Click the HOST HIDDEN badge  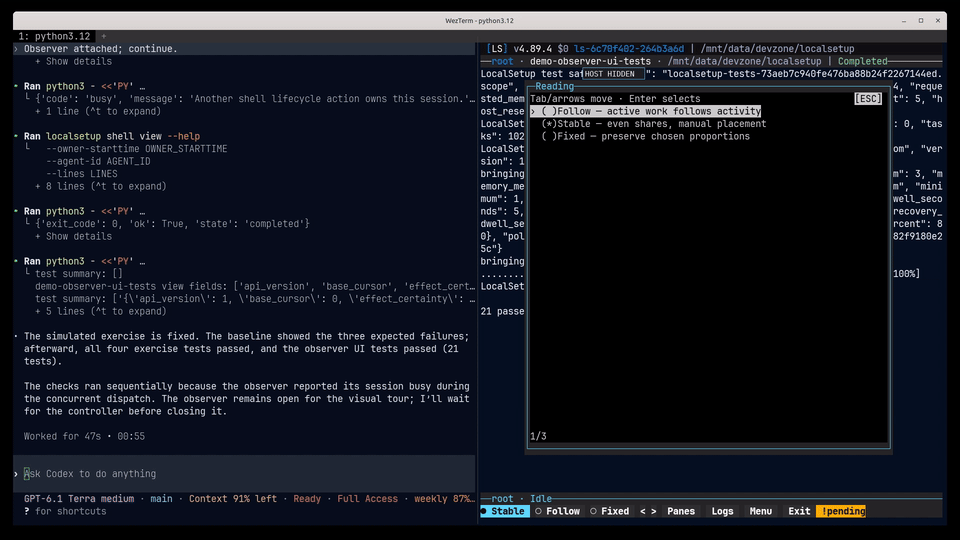(613, 74)
